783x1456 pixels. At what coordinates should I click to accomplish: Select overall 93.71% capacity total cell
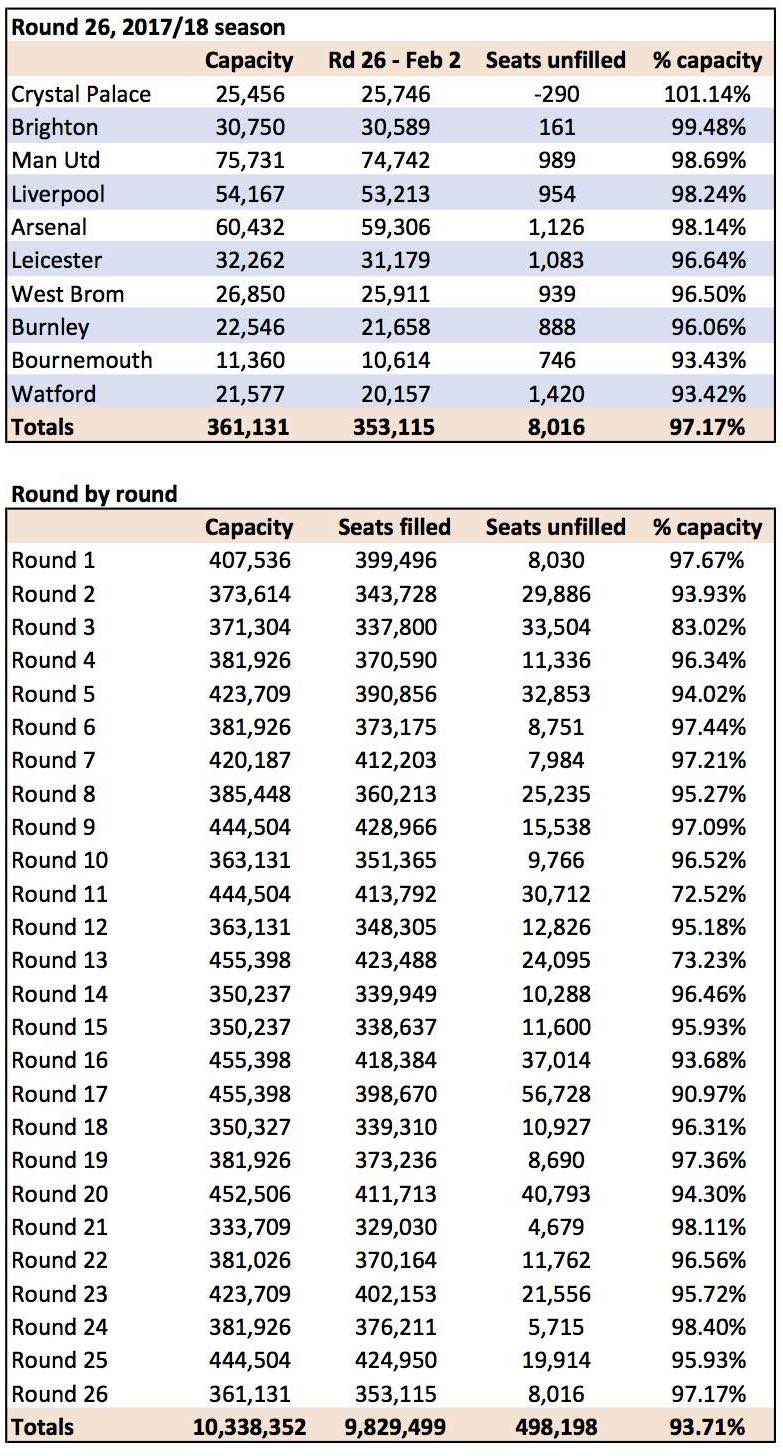tap(708, 1426)
